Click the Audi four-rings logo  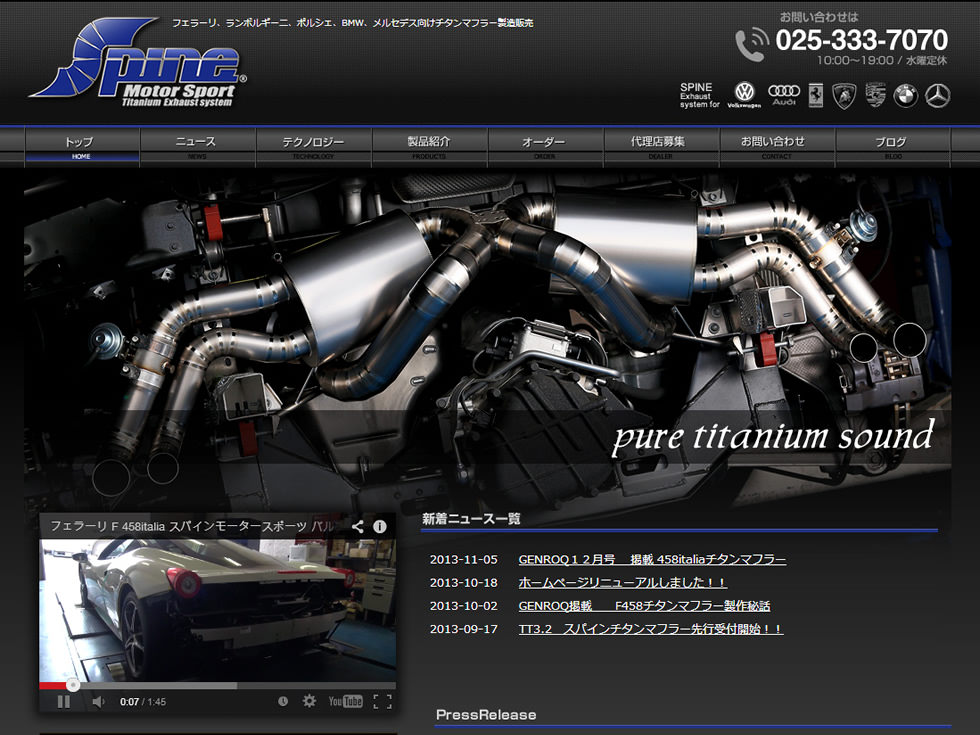point(784,94)
